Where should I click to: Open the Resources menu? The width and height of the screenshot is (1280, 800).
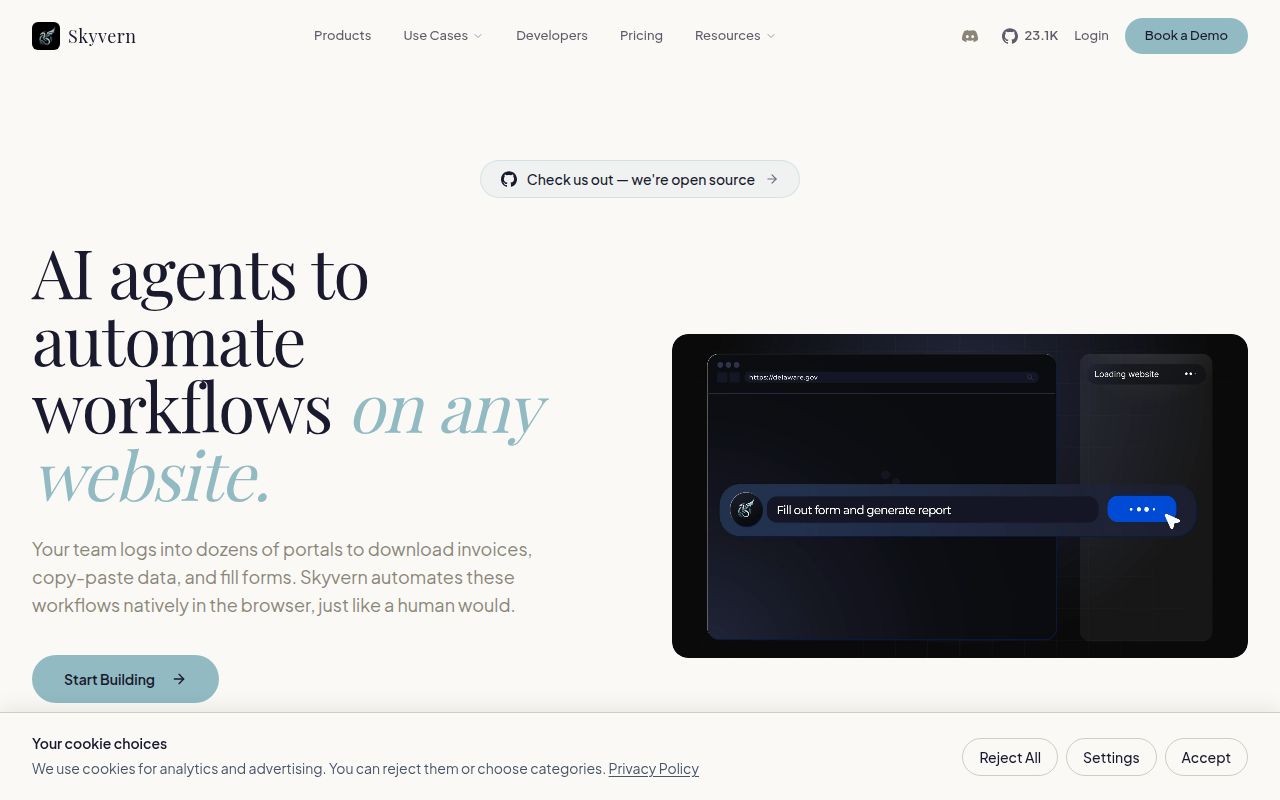click(735, 36)
